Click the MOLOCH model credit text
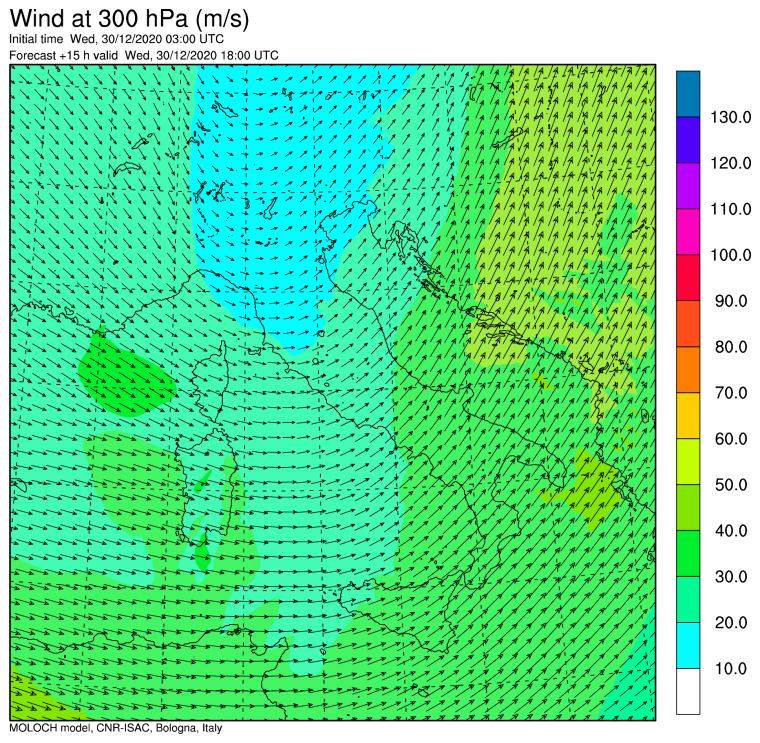The height and width of the screenshot is (743, 760). tap(115, 727)
